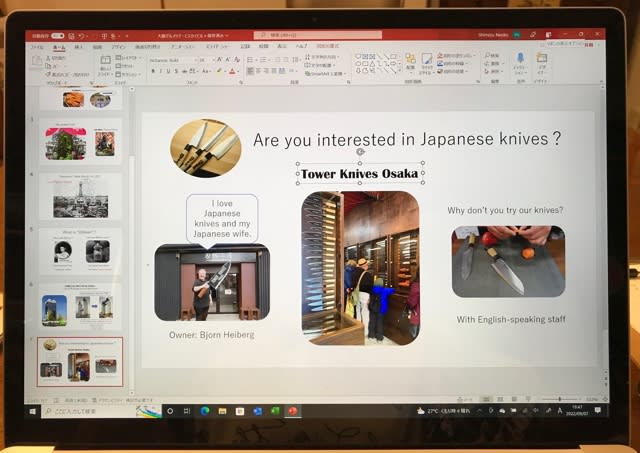Click the Slide Sorter view icon

[x=500, y=399]
